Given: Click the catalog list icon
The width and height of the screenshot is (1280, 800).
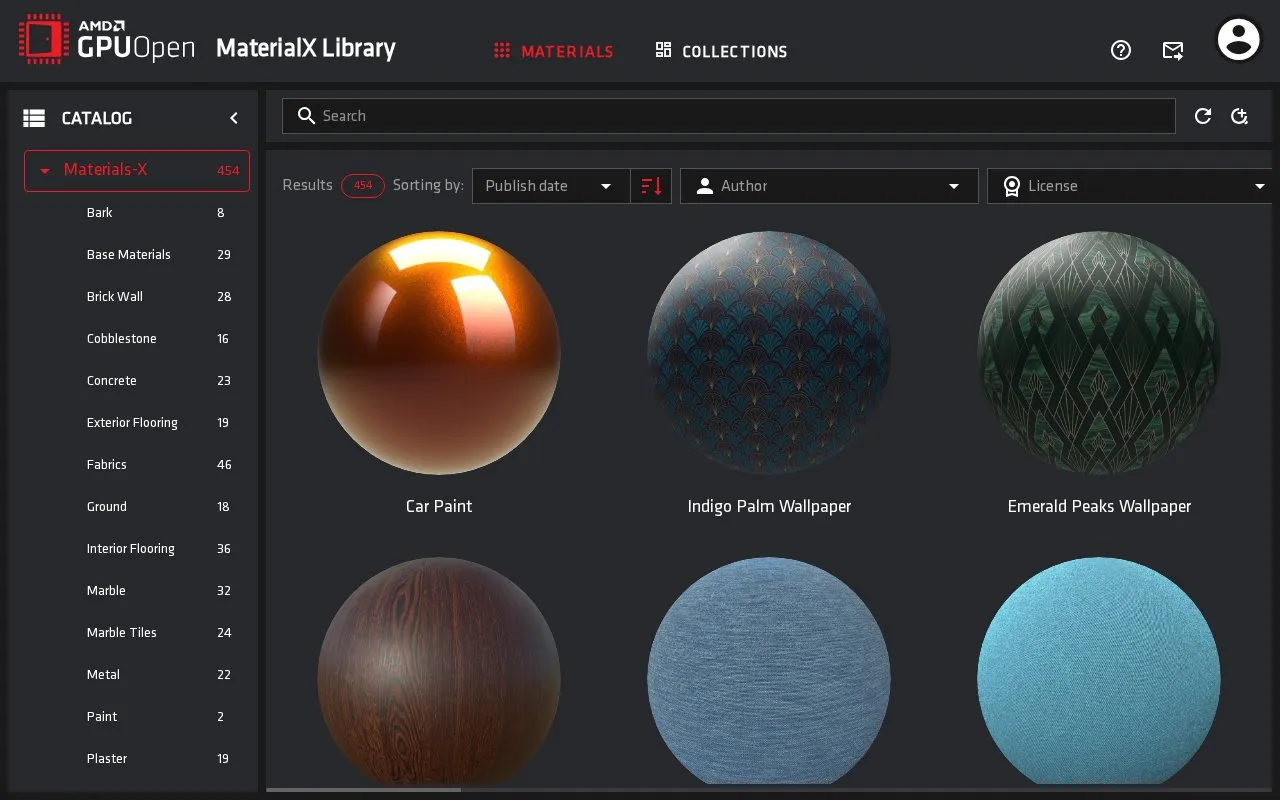Looking at the screenshot, I should (34, 118).
